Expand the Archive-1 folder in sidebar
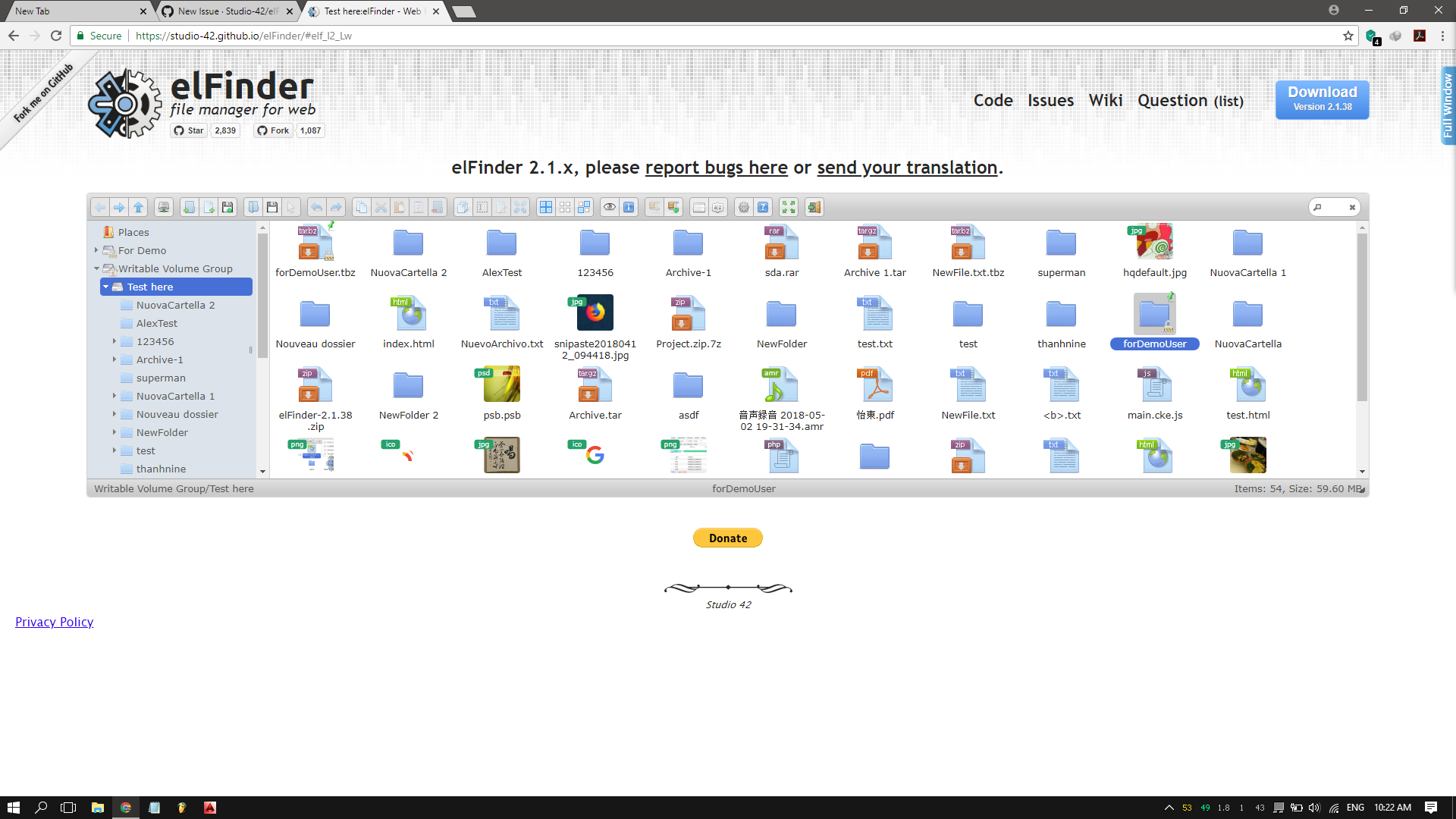The height and width of the screenshot is (819, 1456). 115,359
